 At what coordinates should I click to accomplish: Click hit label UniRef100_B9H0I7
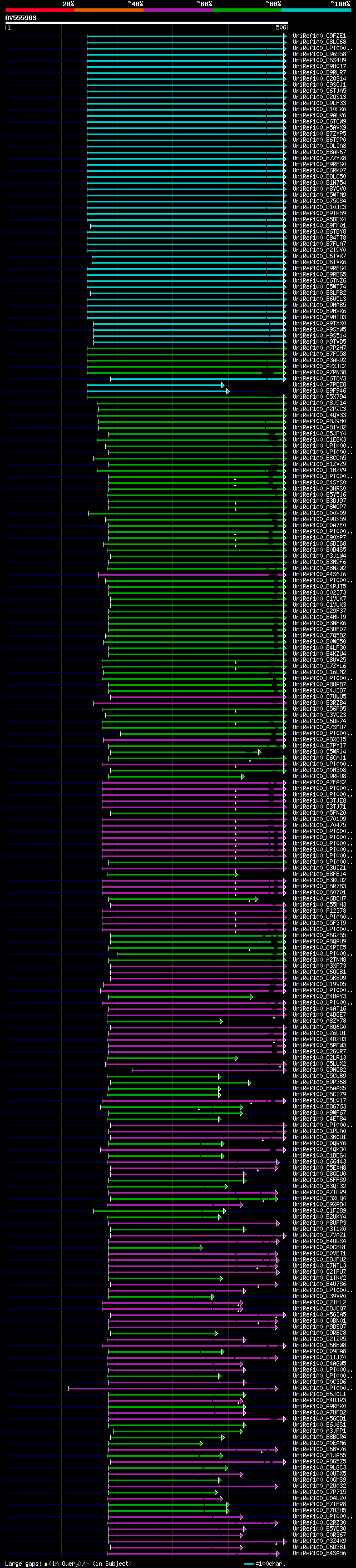tap(319, 66)
